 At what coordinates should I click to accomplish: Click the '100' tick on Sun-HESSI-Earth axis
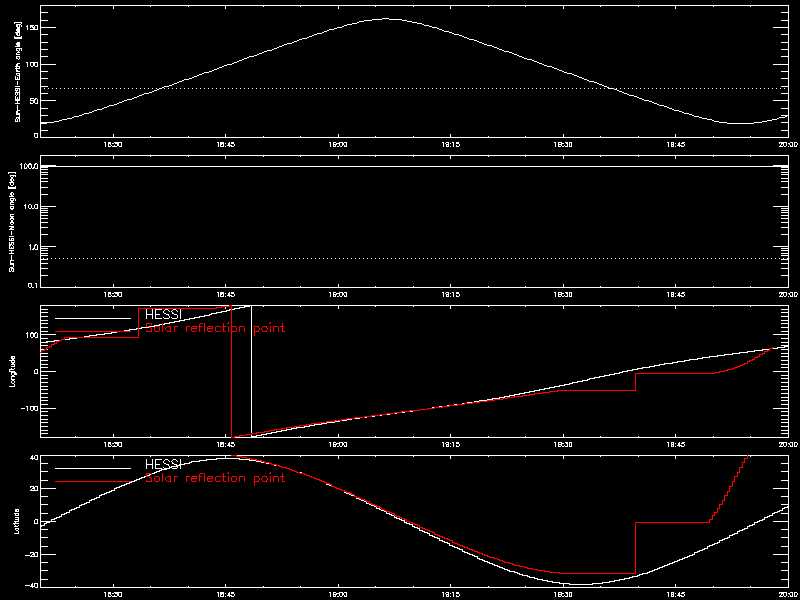32,64
